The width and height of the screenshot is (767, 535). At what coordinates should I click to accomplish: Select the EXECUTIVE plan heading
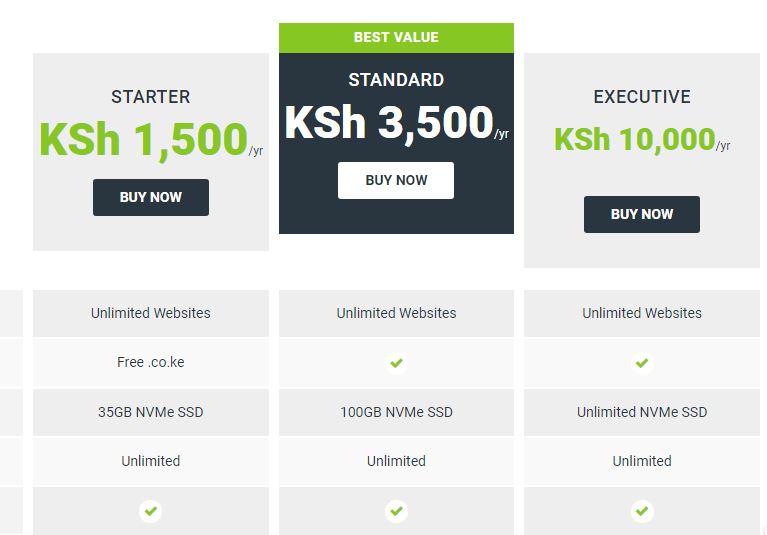tap(642, 97)
